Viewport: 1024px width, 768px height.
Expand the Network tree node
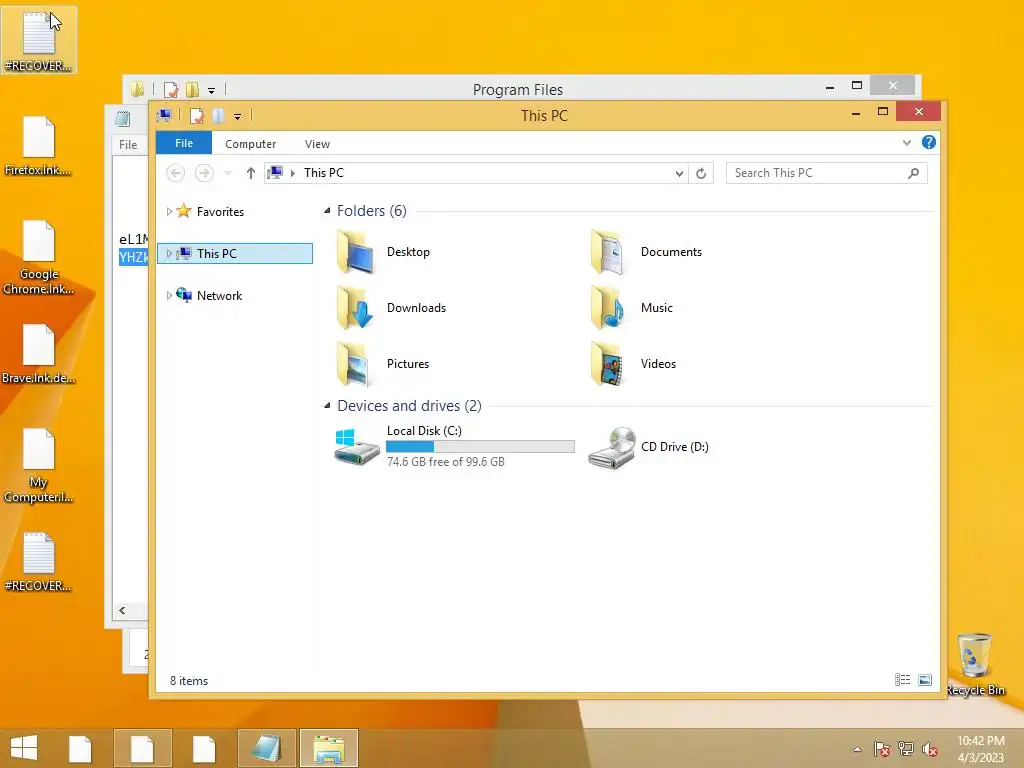point(169,296)
